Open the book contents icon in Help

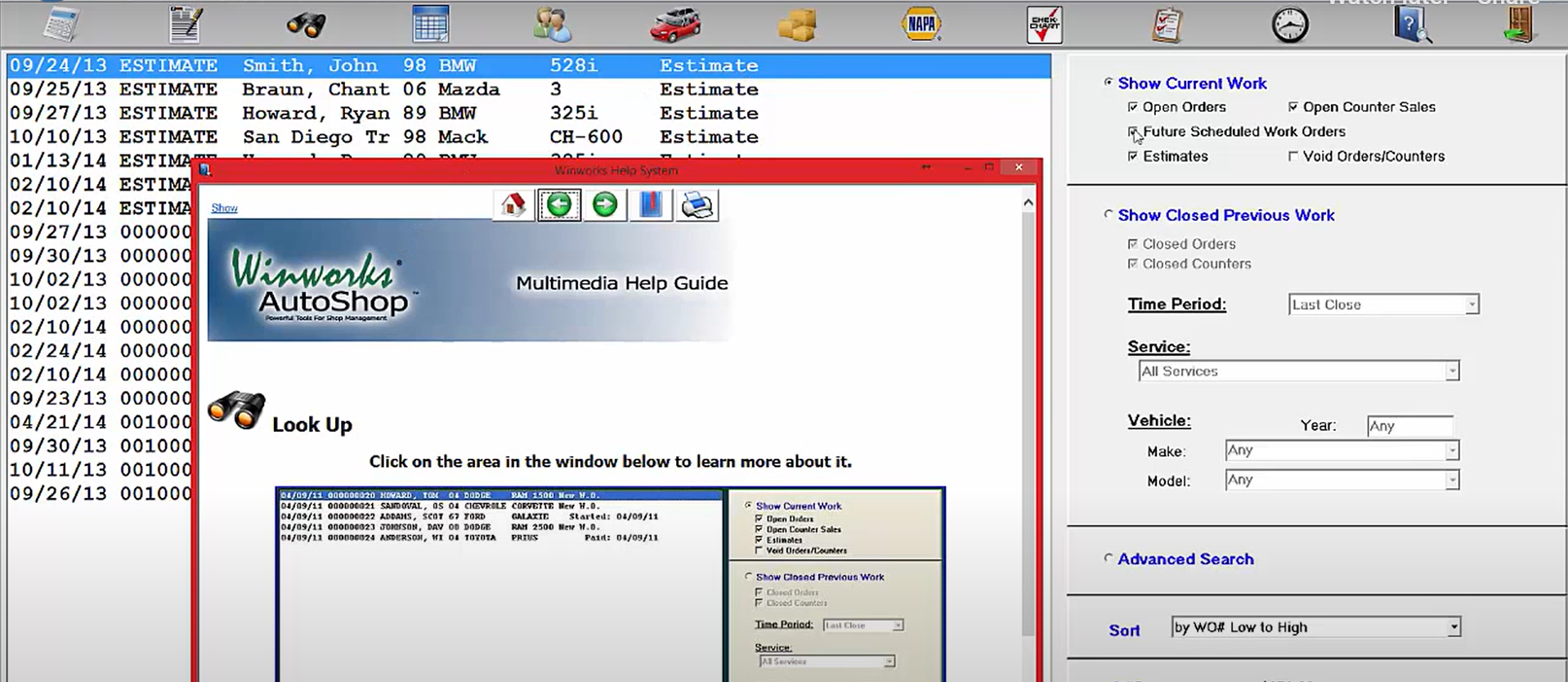pyautogui.click(x=651, y=204)
